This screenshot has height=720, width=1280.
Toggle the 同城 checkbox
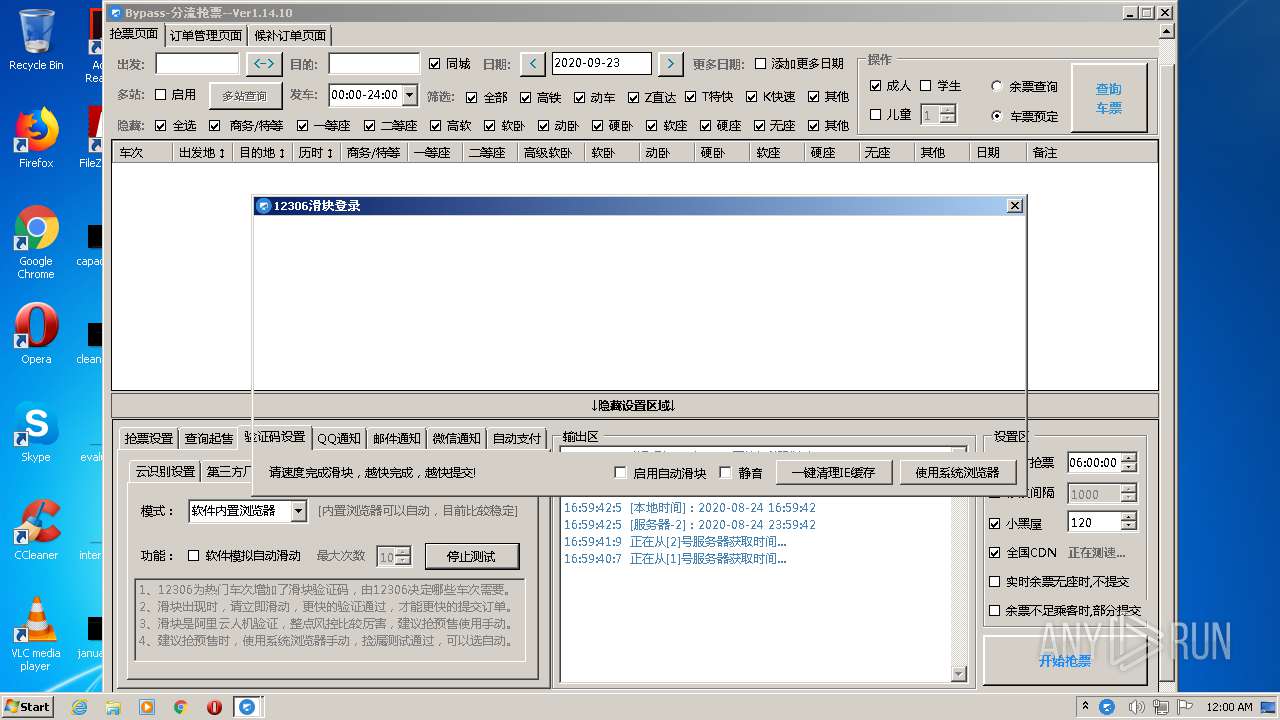[434, 64]
